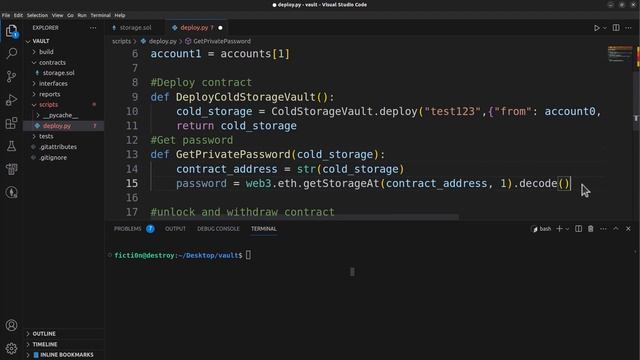640x360 pixels.
Task: Expand the tests folder
Action: pyautogui.click(x=63, y=136)
